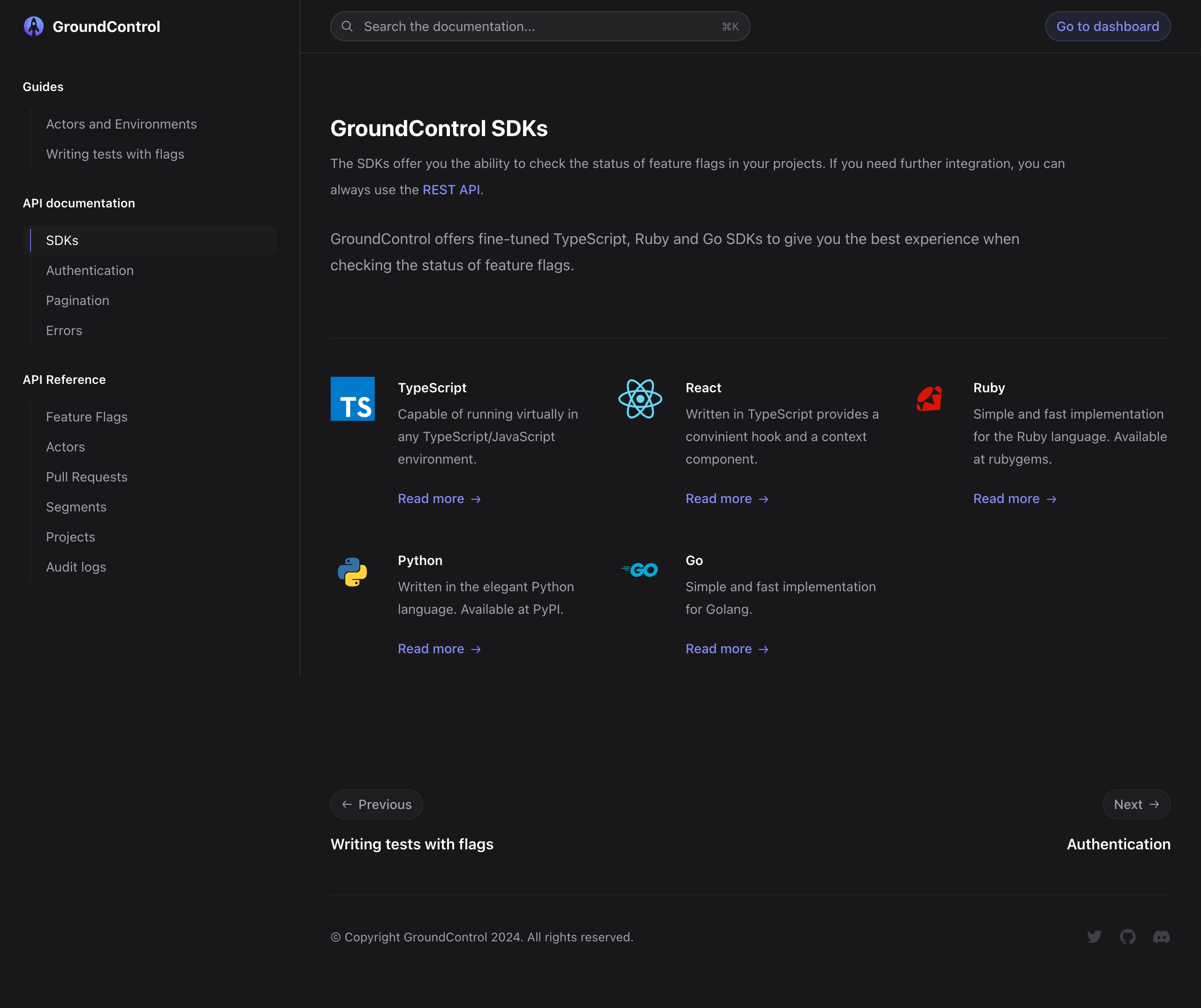The width and height of the screenshot is (1201, 1008).
Task: Click Read more under Ruby
Action: pyautogui.click(x=1015, y=499)
